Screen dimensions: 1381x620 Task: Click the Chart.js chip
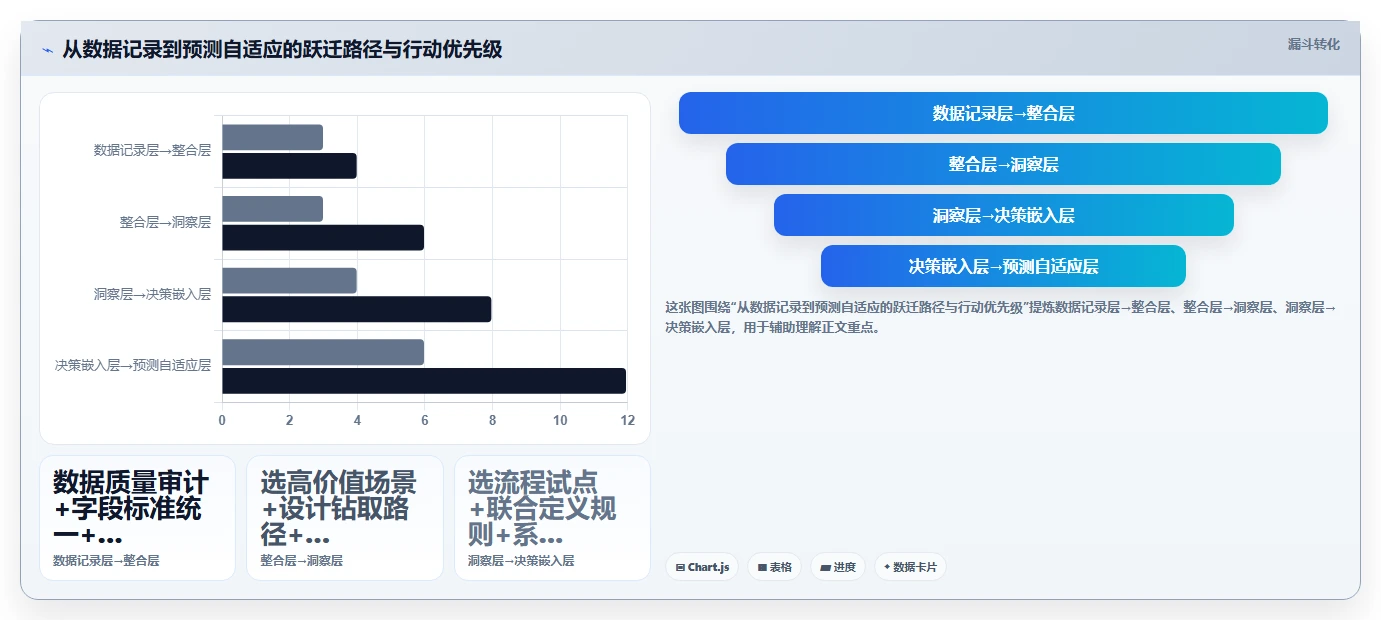tap(702, 567)
